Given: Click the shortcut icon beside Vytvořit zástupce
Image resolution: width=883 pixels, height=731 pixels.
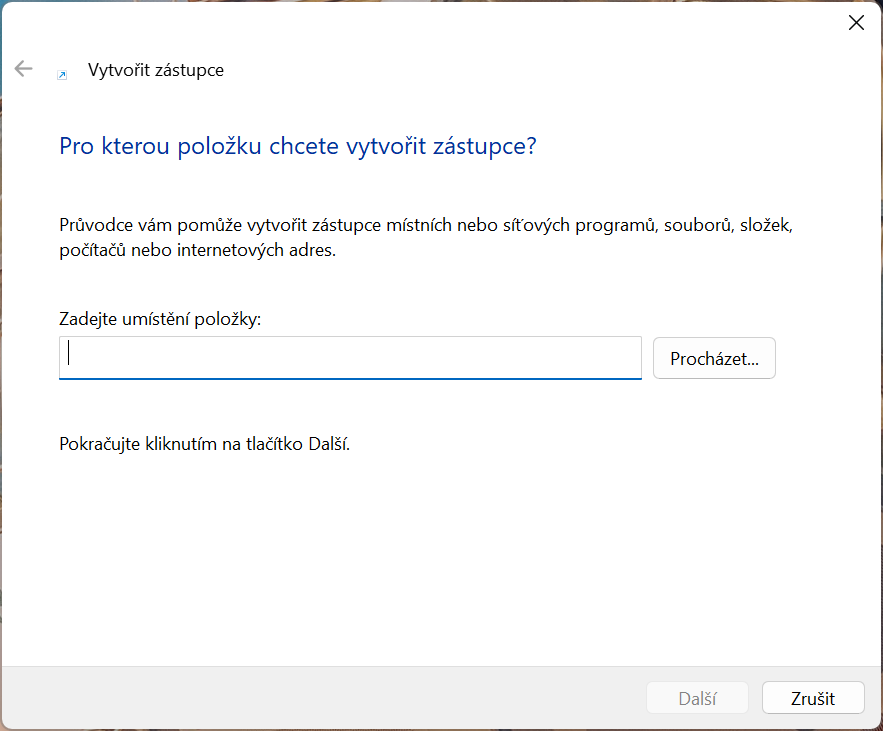Looking at the screenshot, I should pyautogui.click(x=63, y=75).
